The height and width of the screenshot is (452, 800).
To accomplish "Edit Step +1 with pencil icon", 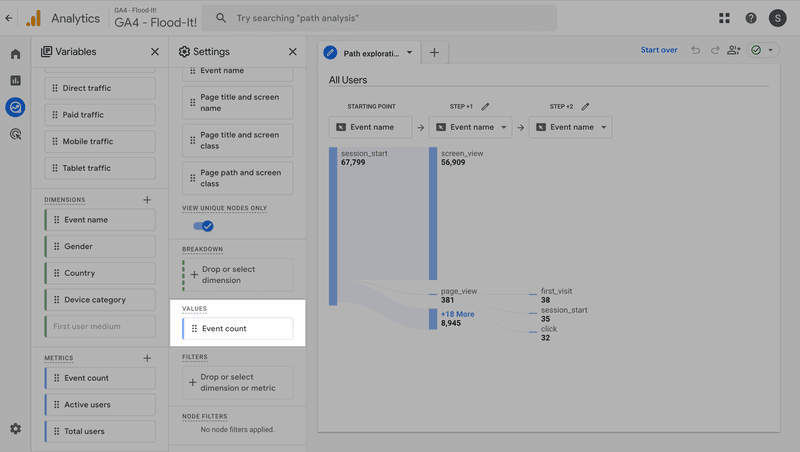I will coord(486,106).
